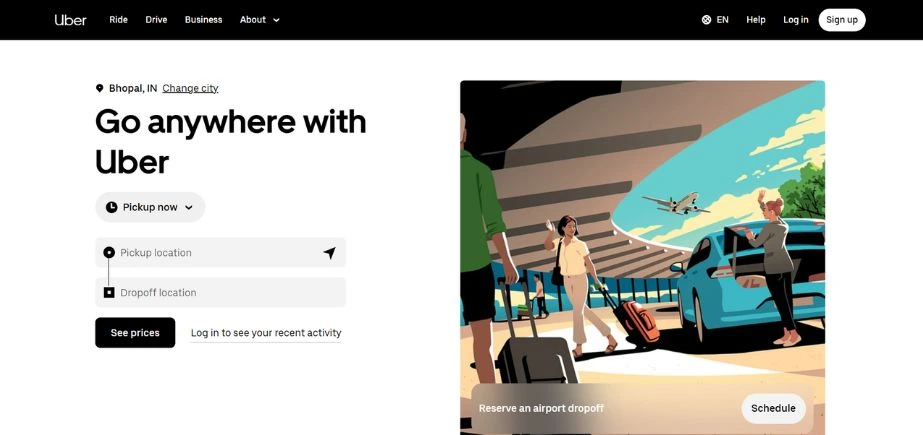Click the Uber logo
Viewport: 923px width, 435px height.
tap(71, 20)
